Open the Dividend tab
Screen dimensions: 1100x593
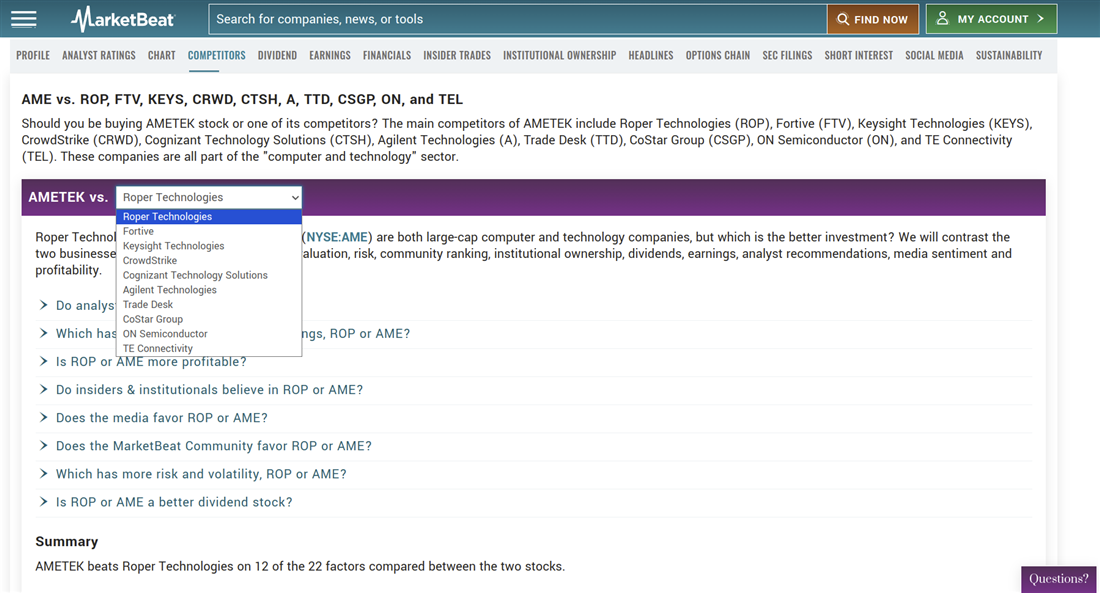point(277,55)
